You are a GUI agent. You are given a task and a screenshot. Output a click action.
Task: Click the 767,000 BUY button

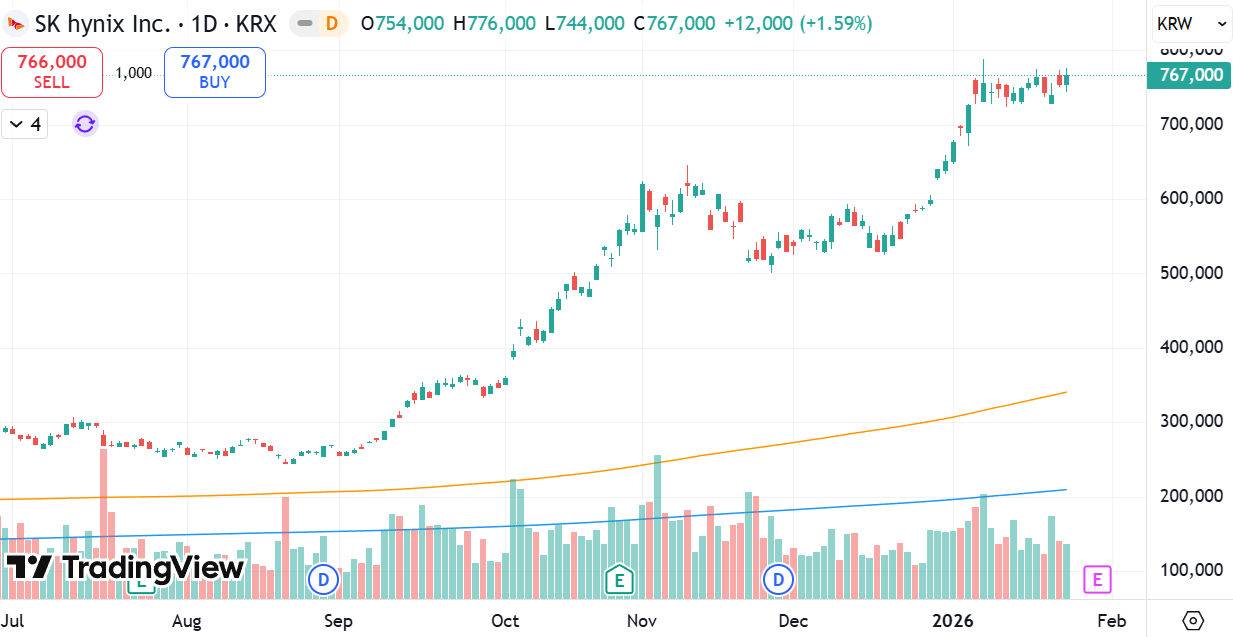pos(215,72)
